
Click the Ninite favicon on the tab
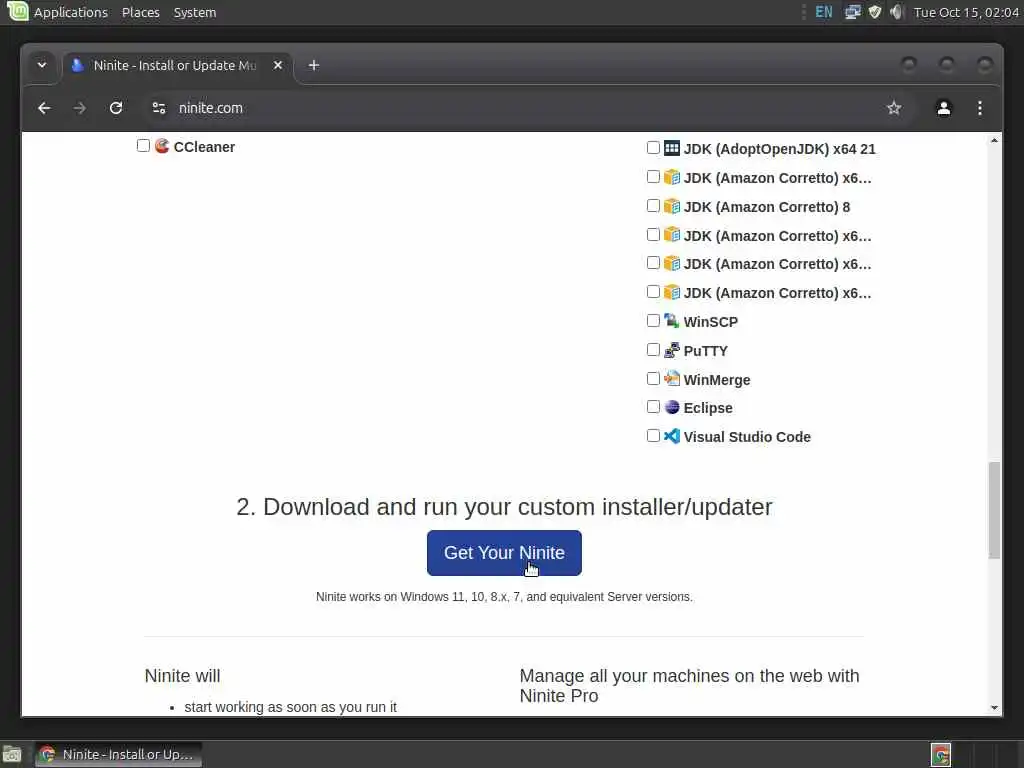click(78, 65)
